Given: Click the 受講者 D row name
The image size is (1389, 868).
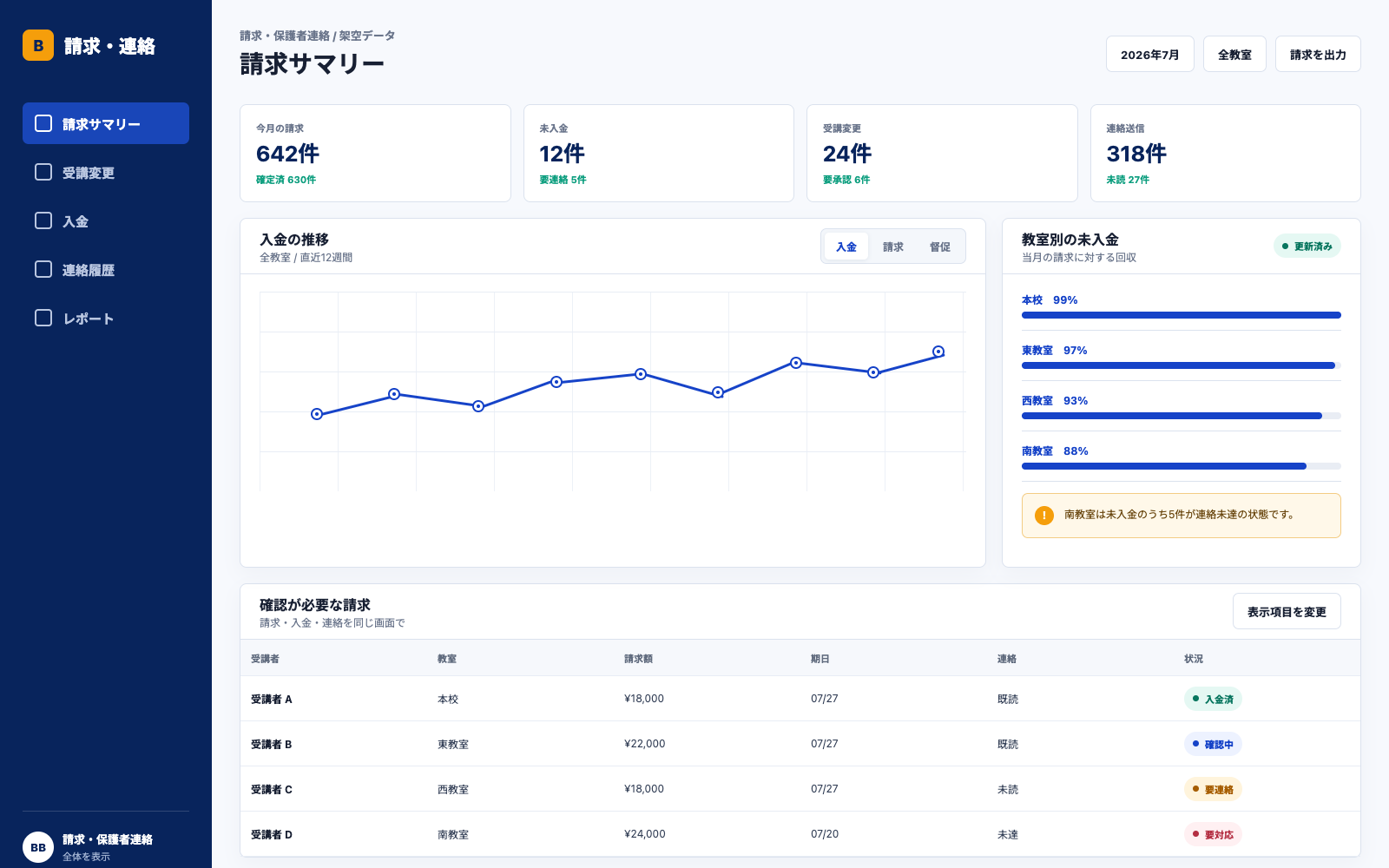Looking at the screenshot, I should click(272, 834).
